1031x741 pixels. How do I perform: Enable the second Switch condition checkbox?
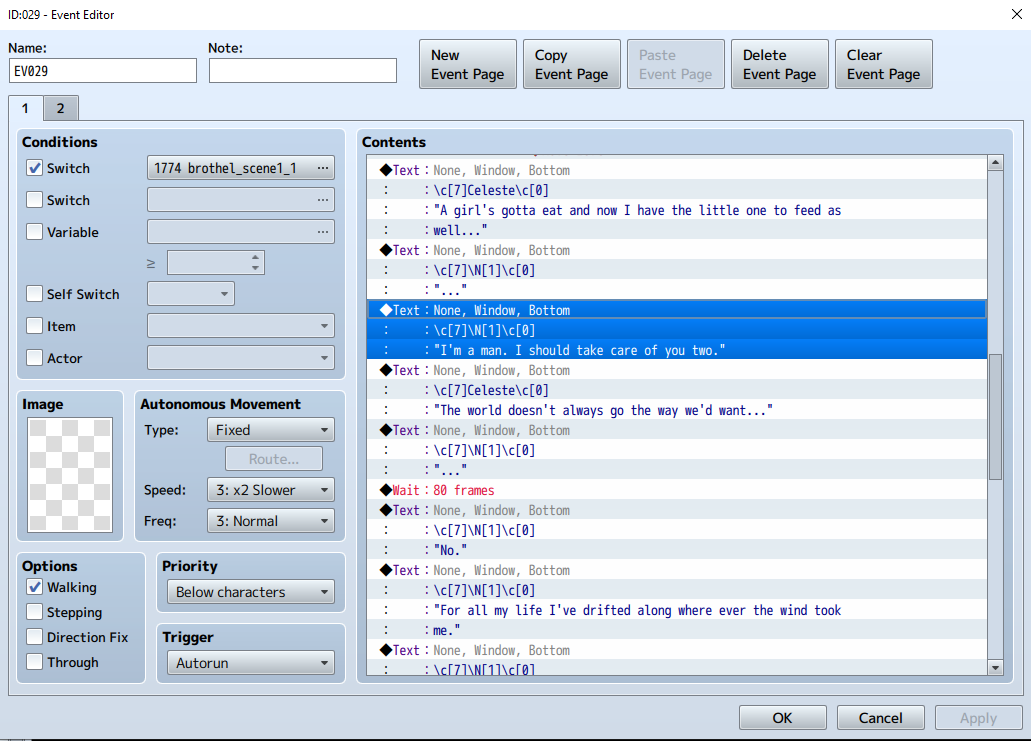[35, 200]
